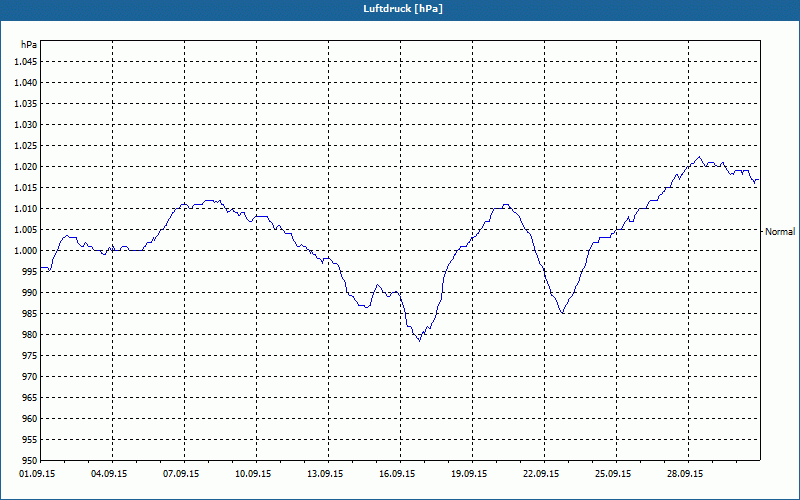The width and height of the screenshot is (800, 500).
Task: Select the 975 y-axis label
Action: pyautogui.click(x=30, y=356)
